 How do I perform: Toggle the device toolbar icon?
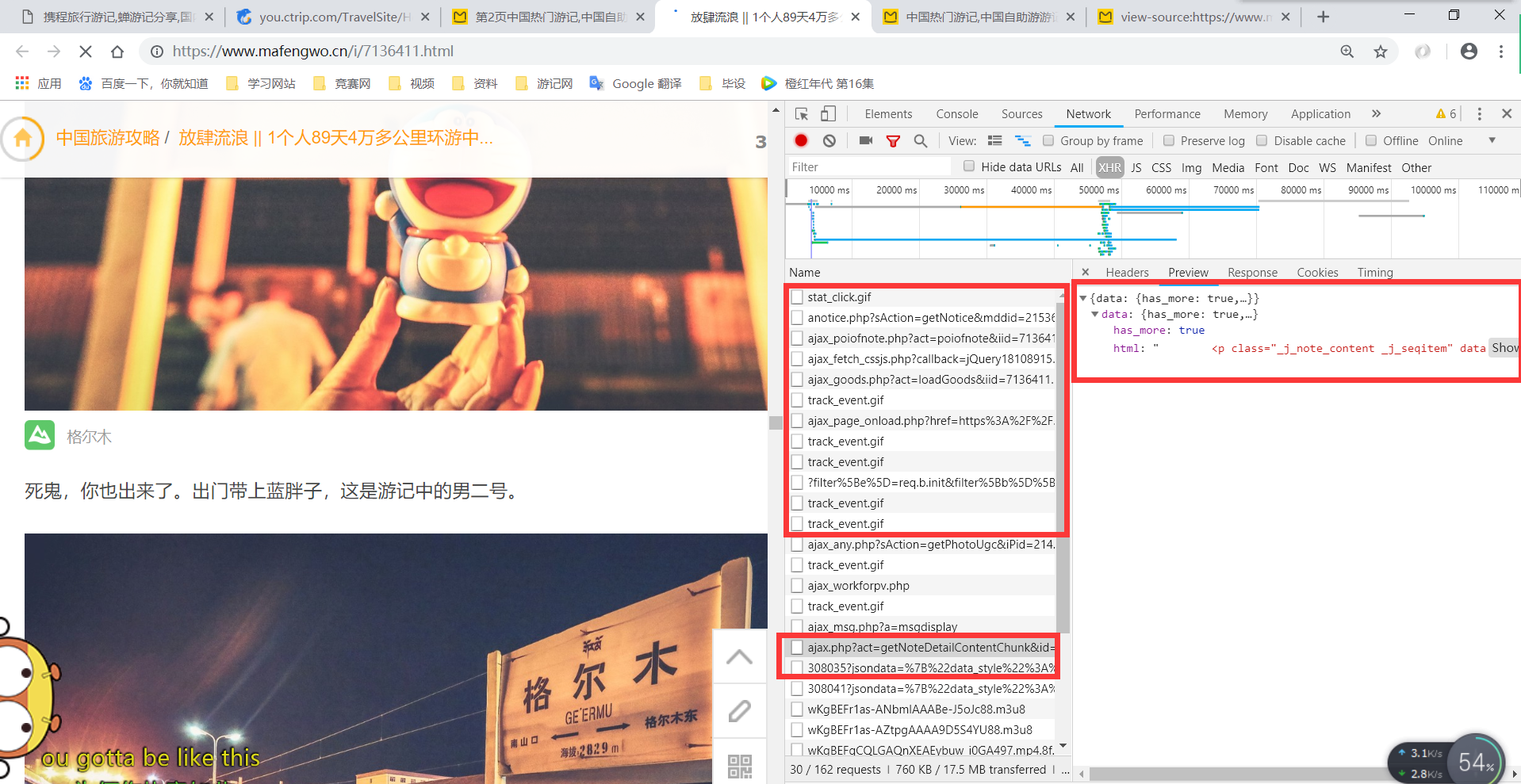click(828, 114)
